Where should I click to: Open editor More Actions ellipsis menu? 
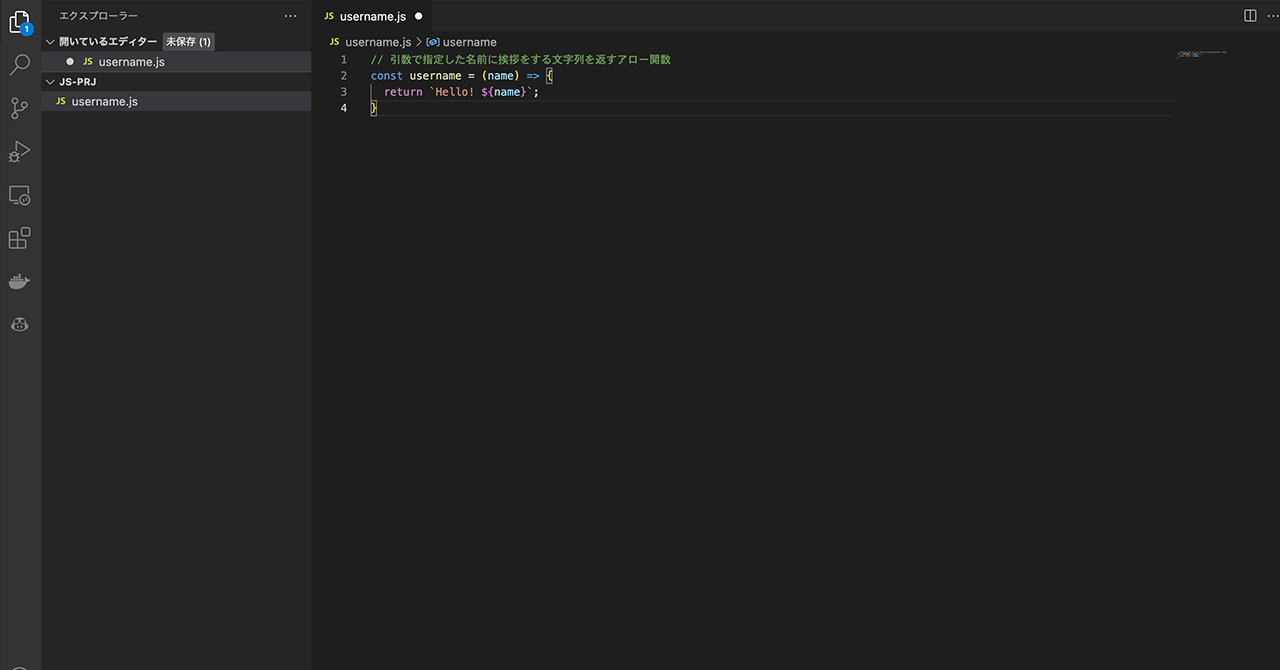click(1270, 16)
